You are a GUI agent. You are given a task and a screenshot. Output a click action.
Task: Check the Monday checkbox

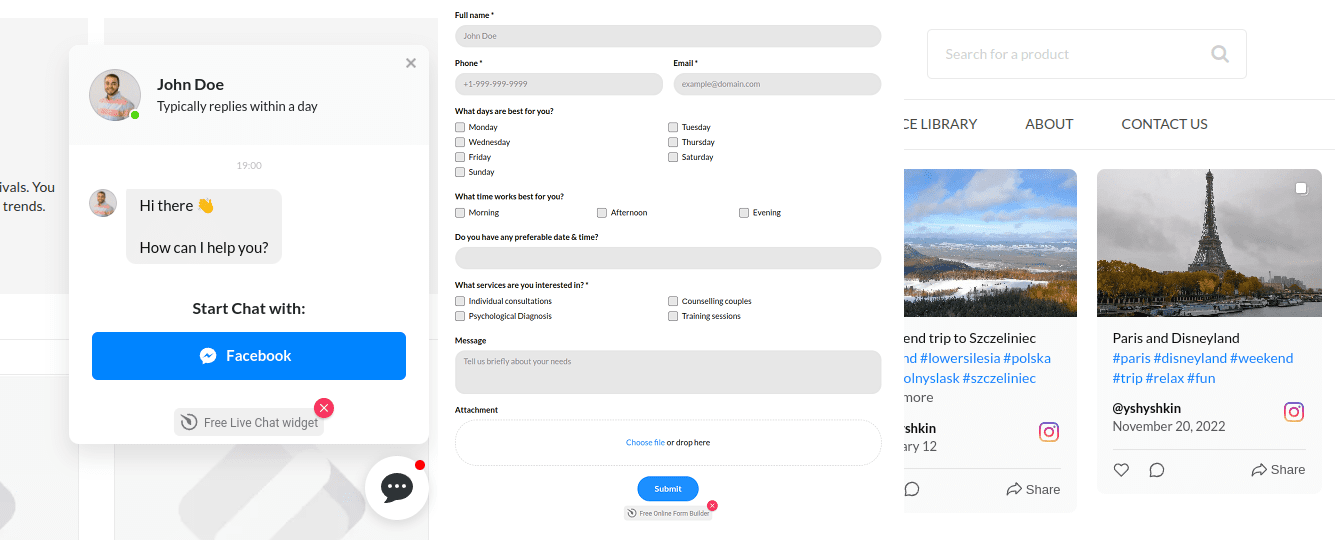(460, 127)
